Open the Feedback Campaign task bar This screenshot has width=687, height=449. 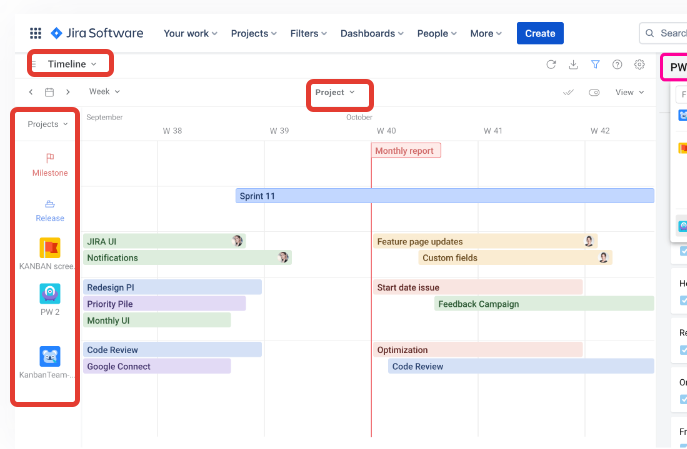click(x=544, y=304)
